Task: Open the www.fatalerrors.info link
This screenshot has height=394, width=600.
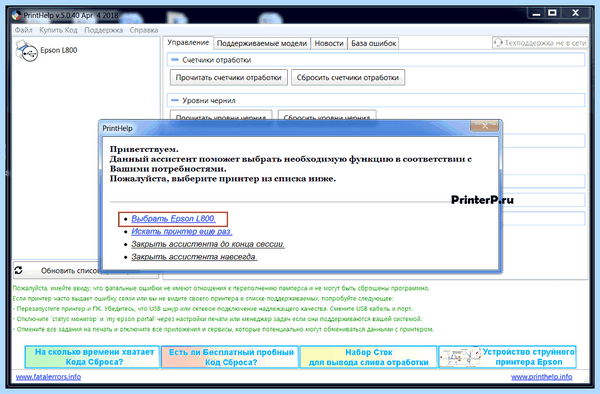Action: [48, 377]
